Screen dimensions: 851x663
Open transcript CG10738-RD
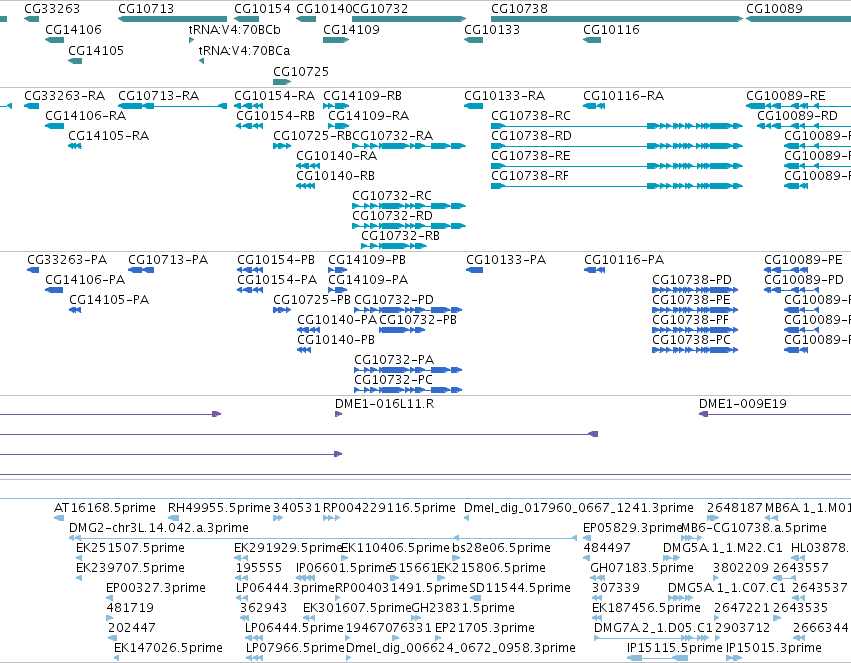531,136
